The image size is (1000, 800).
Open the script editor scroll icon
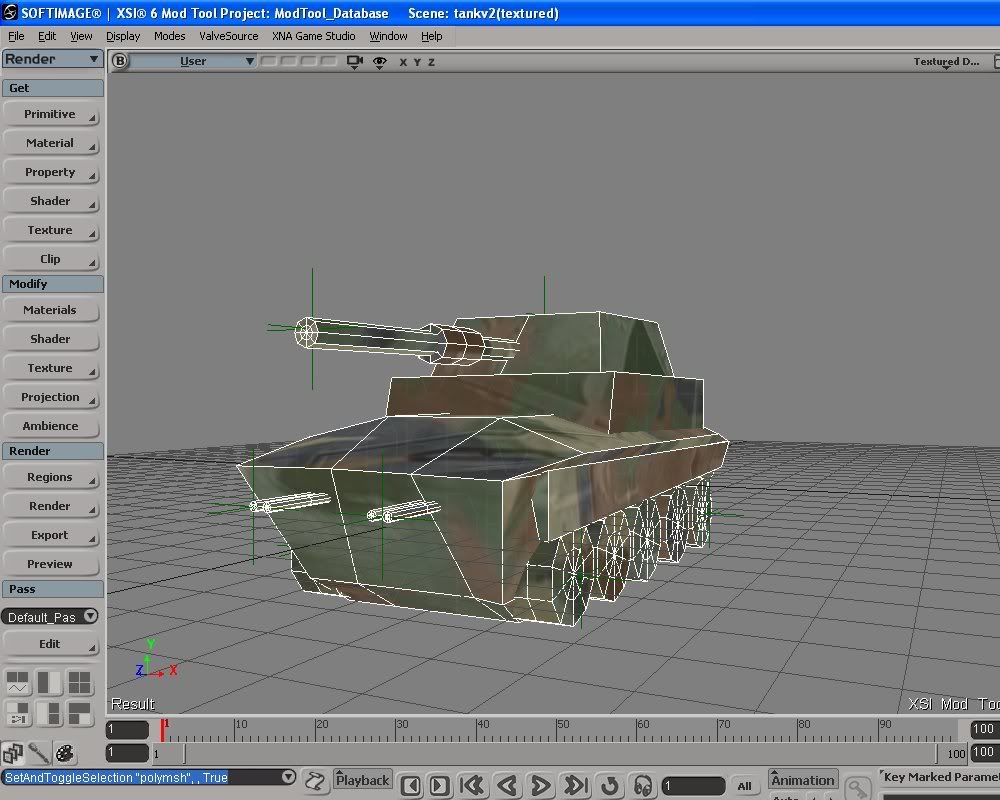(x=314, y=781)
